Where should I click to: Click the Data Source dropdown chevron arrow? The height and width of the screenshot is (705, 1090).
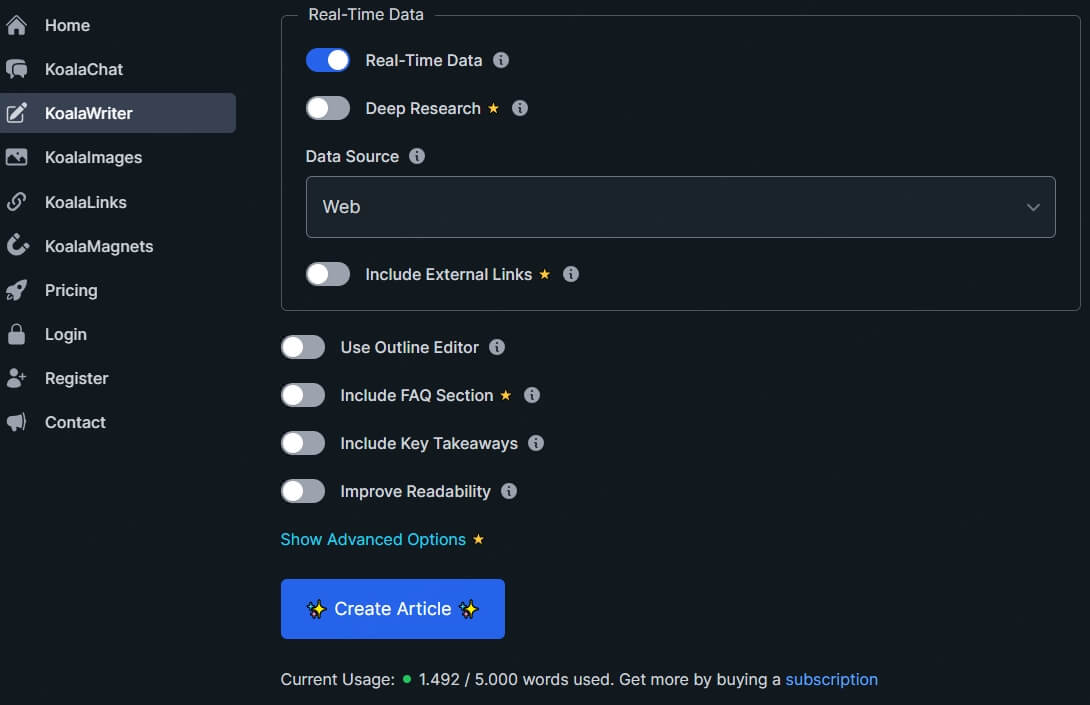click(x=1033, y=207)
